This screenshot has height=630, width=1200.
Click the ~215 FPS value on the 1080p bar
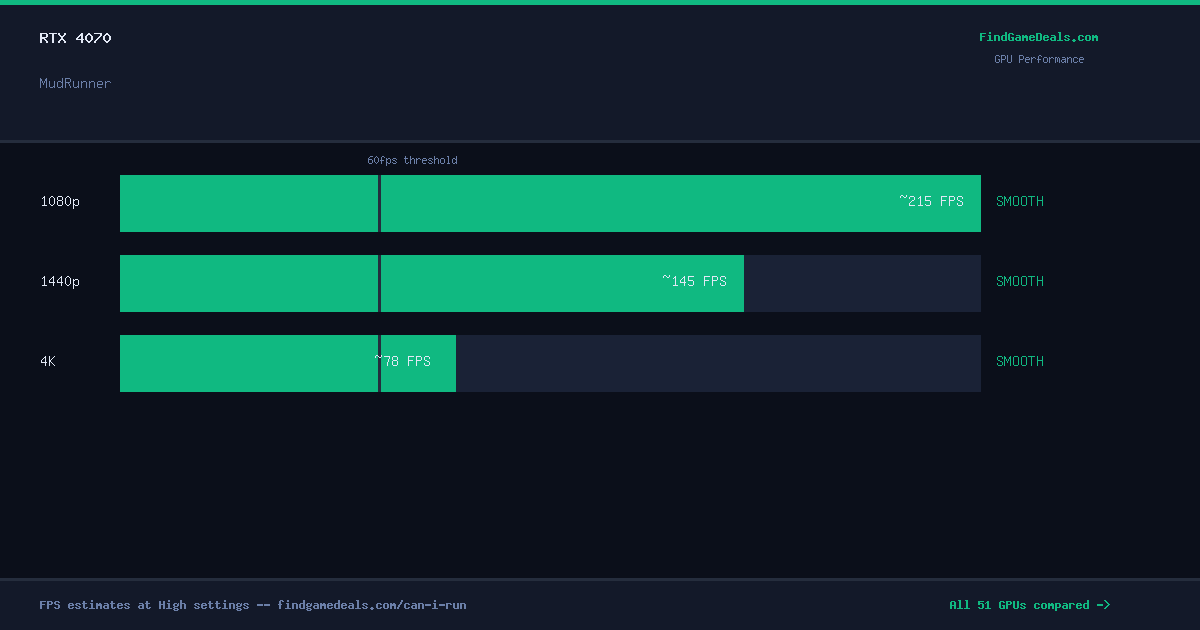tap(931, 201)
